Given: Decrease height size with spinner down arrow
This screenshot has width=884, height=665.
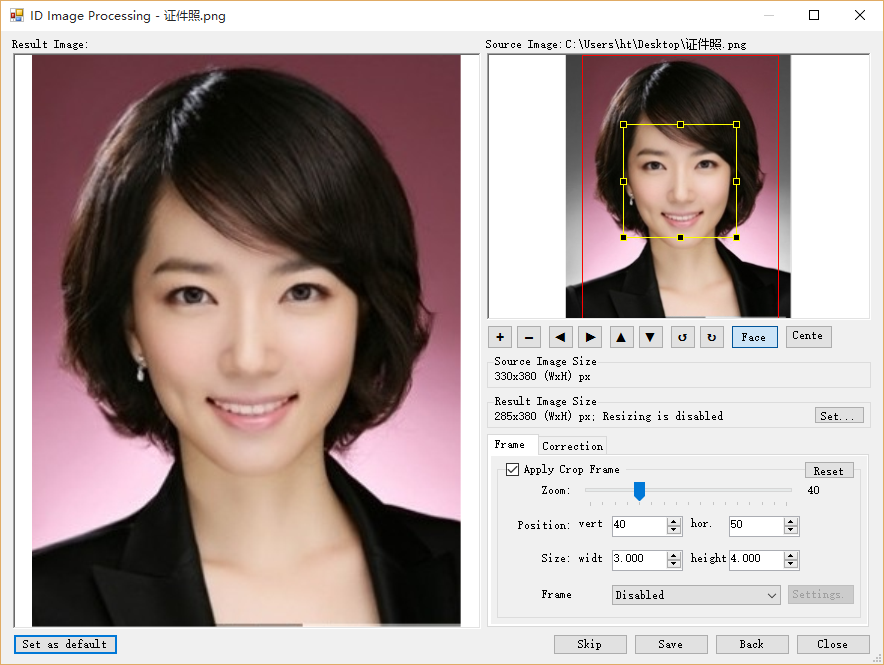Looking at the screenshot, I should click(791, 564).
